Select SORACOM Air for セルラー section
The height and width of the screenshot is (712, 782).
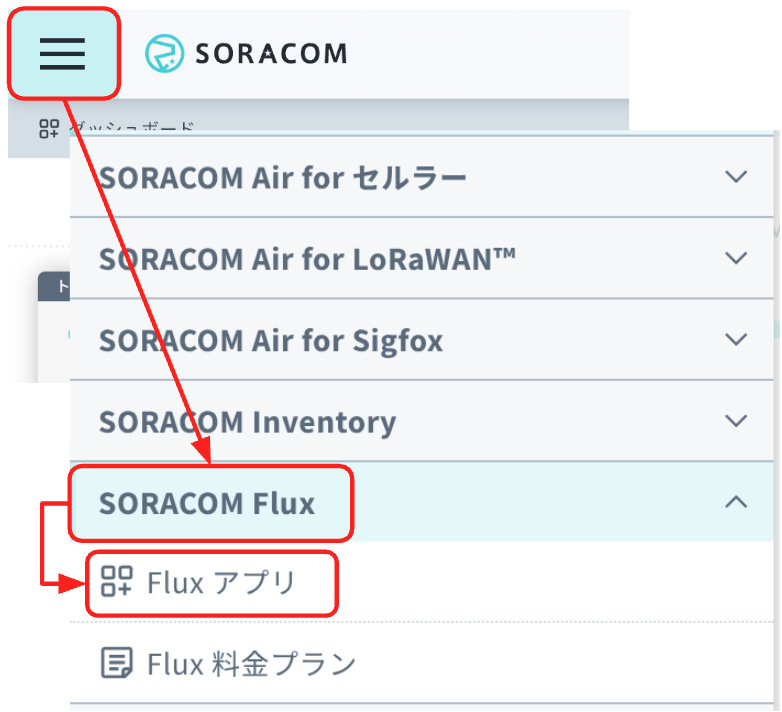coord(421,177)
